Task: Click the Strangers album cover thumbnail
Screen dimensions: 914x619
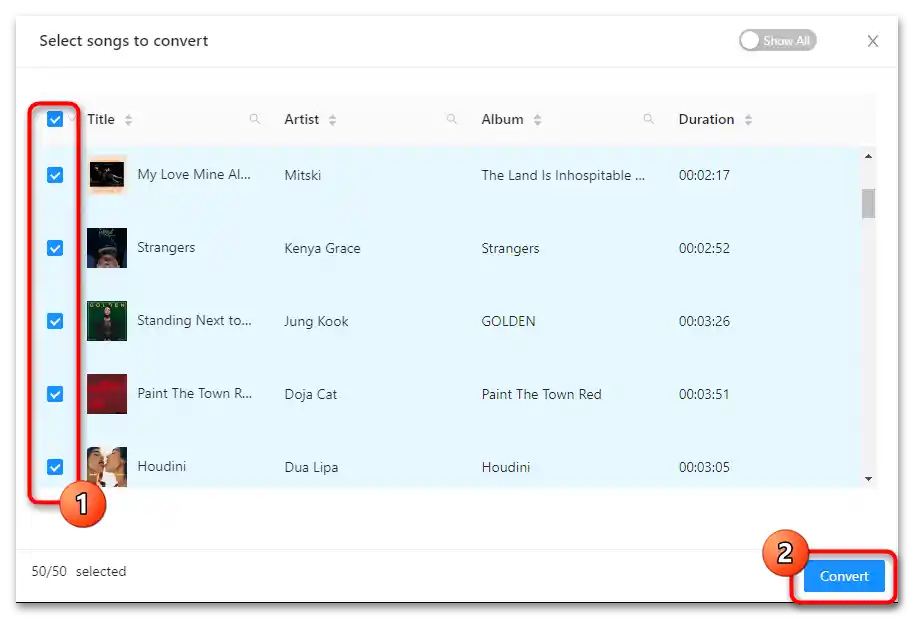Action: pyautogui.click(x=107, y=248)
